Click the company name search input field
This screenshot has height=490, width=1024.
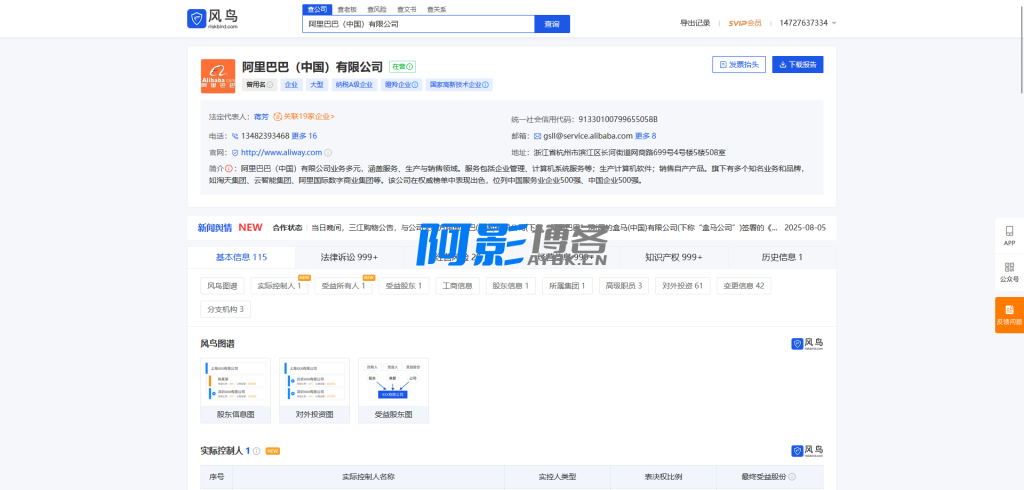pyautogui.click(x=417, y=23)
